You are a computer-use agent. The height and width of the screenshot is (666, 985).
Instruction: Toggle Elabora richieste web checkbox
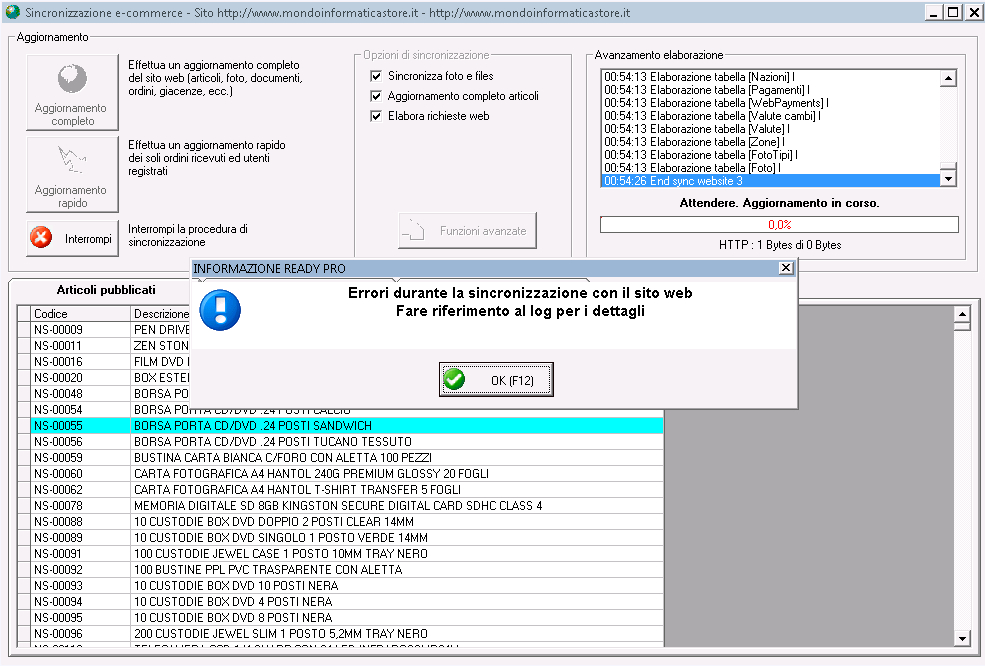(x=376, y=116)
